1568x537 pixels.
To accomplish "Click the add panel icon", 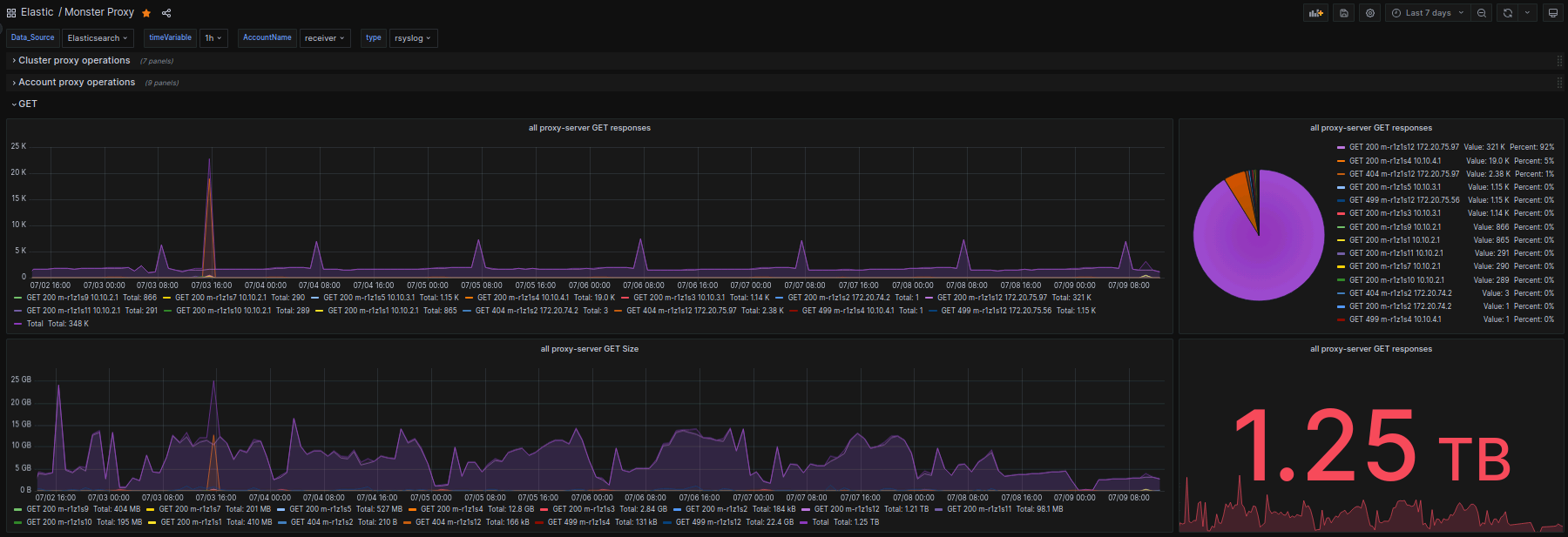I will [1316, 13].
